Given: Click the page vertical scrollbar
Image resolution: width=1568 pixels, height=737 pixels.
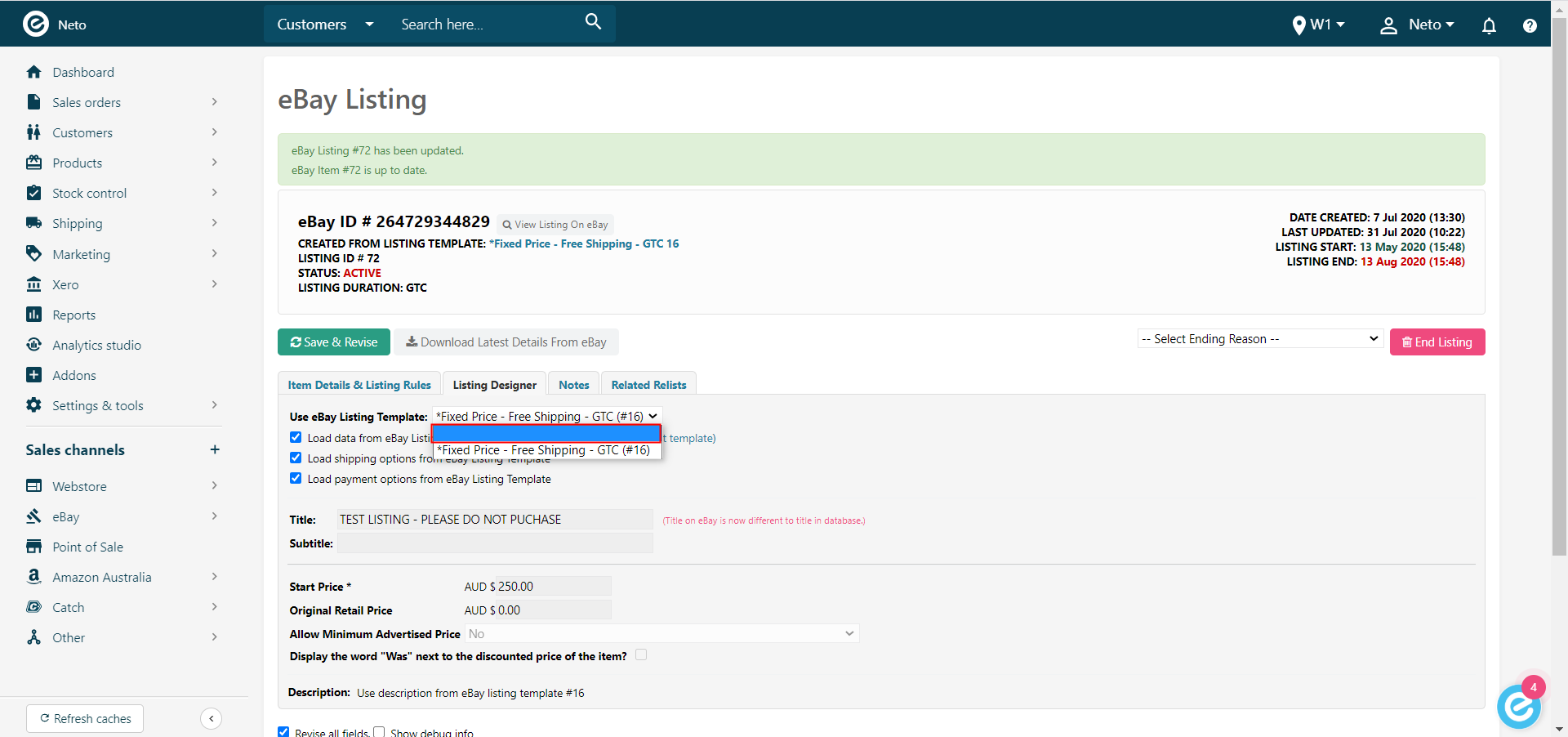Looking at the screenshot, I should [1559, 286].
